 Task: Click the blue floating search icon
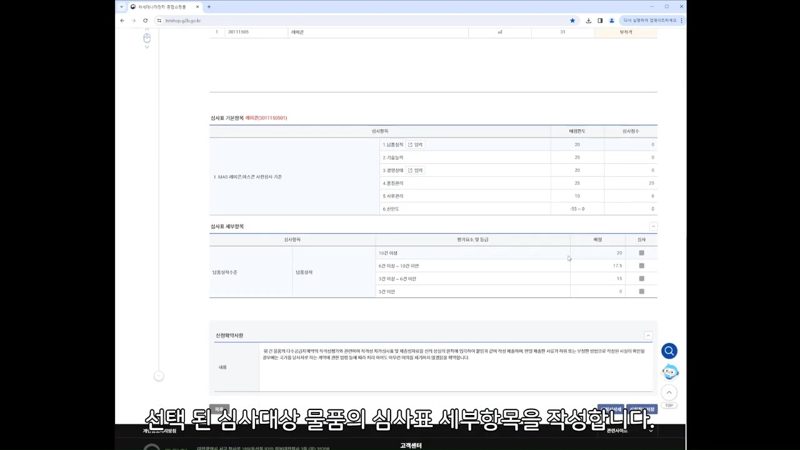[669, 351]
